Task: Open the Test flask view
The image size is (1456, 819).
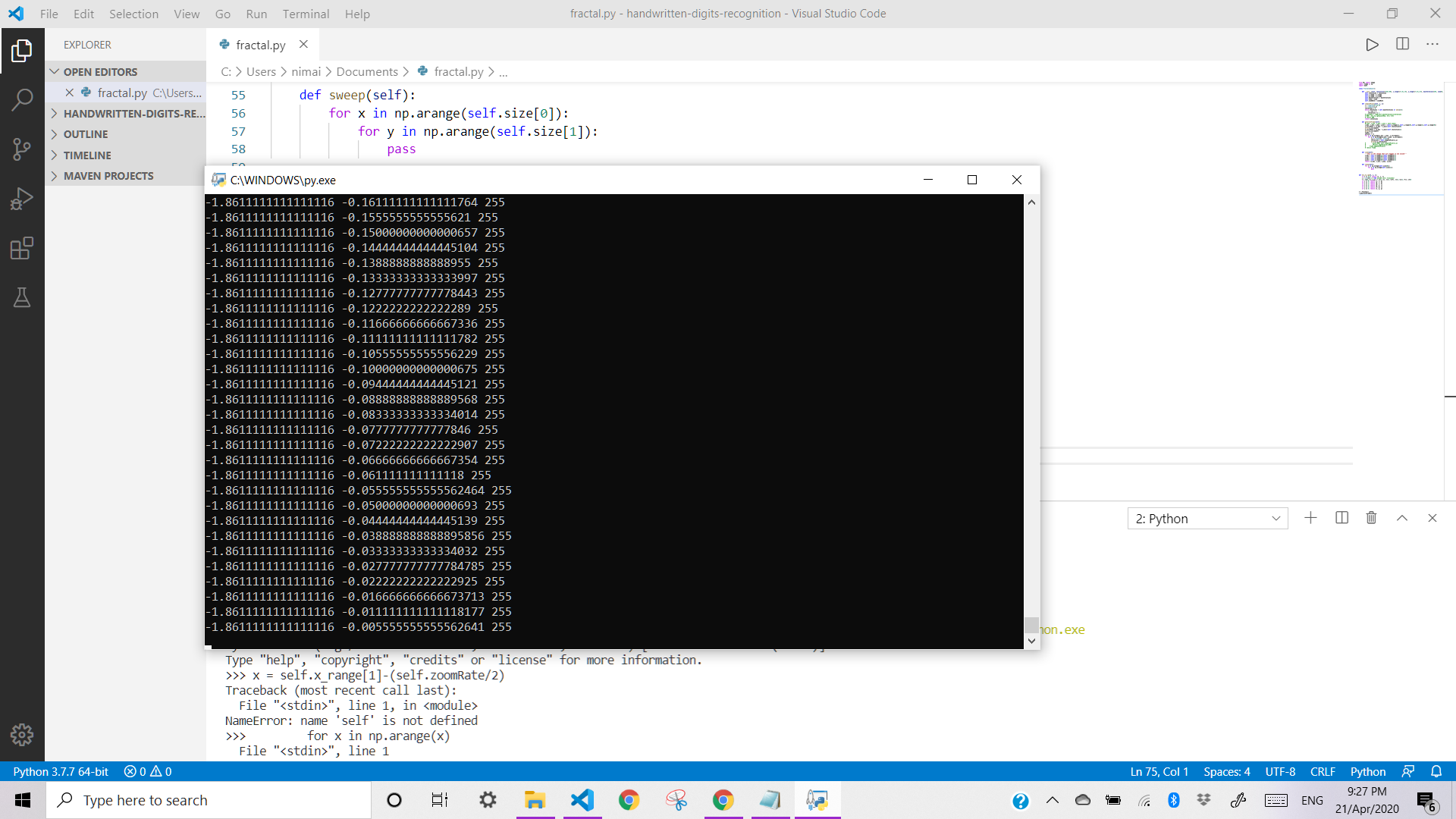Action: 22,297
